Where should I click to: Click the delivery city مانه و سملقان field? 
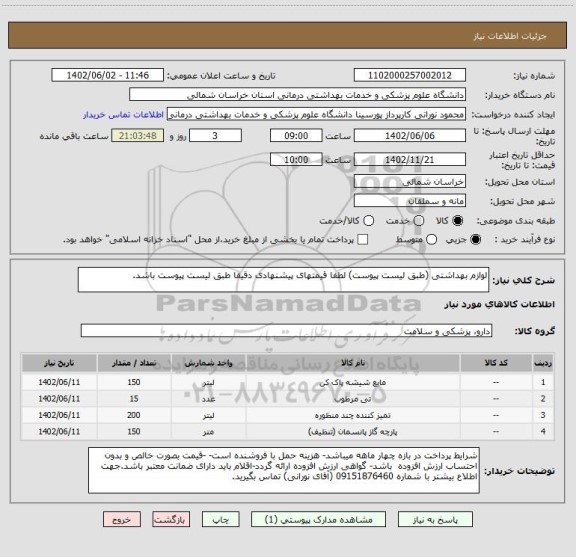410,201
